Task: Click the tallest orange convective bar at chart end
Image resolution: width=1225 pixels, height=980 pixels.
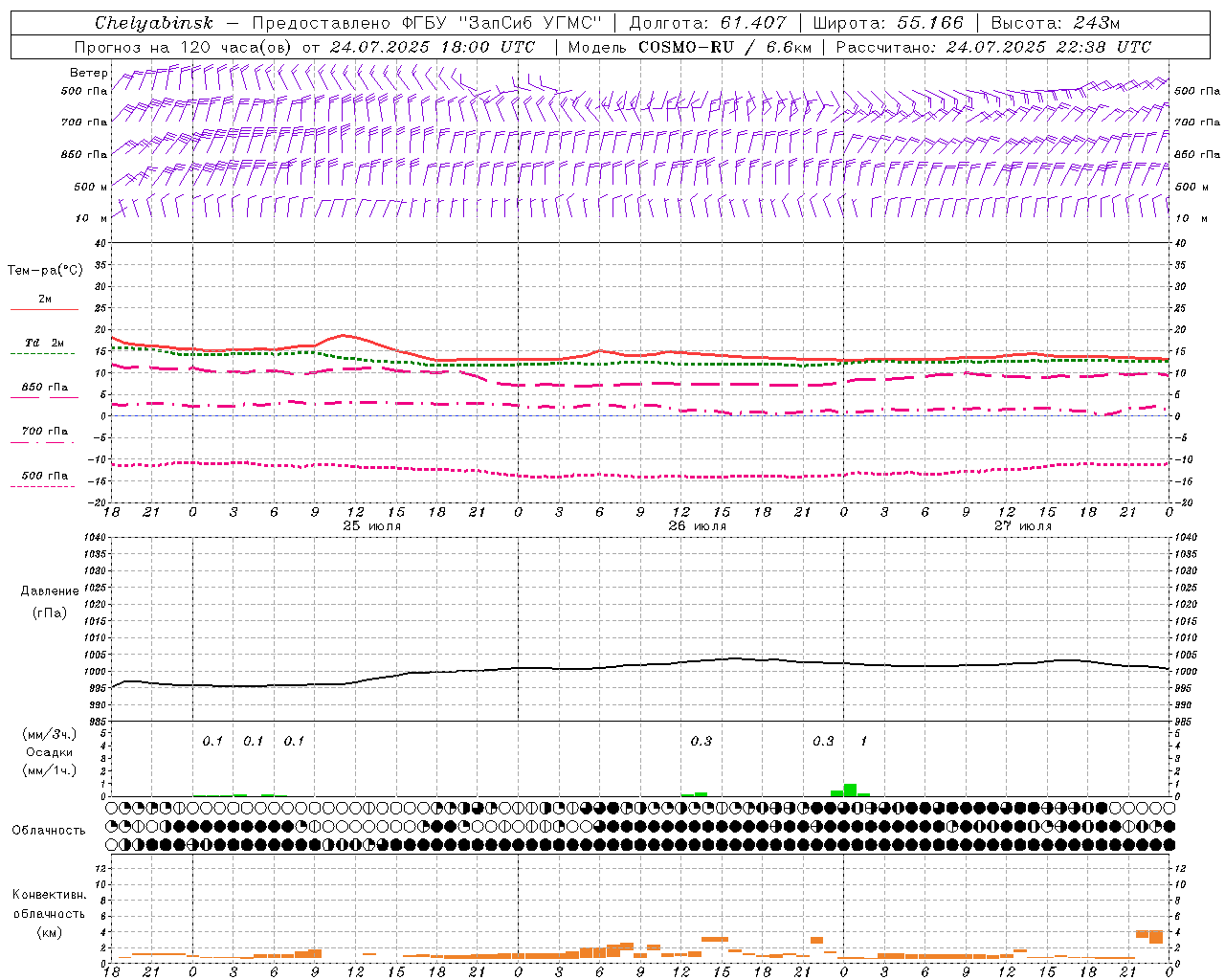Action: coord(1156,936)
